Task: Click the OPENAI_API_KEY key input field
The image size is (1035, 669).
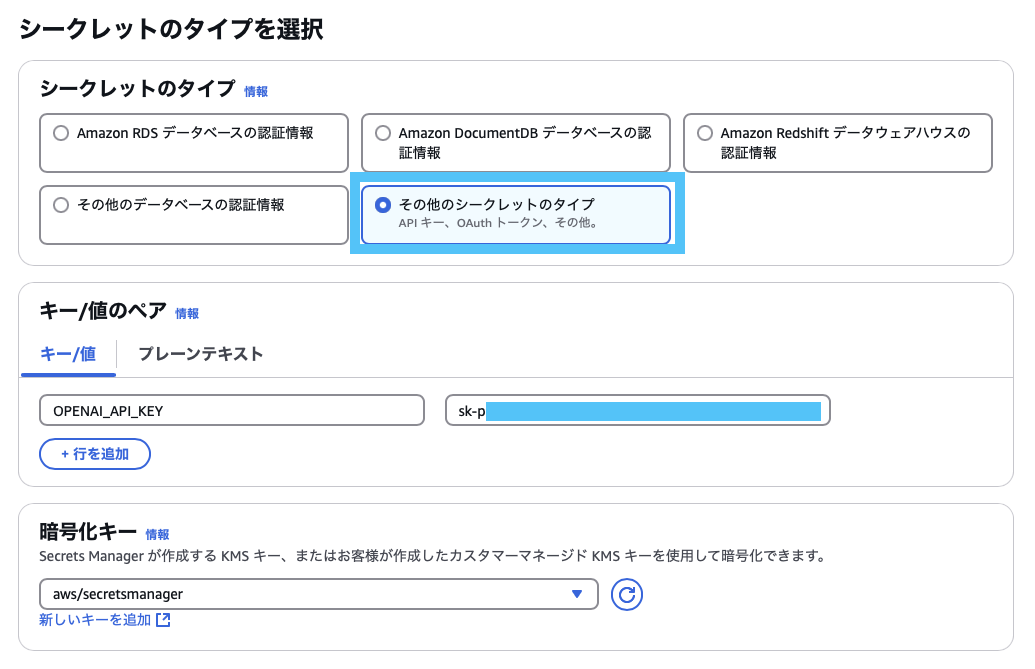Action: point(231,410)
